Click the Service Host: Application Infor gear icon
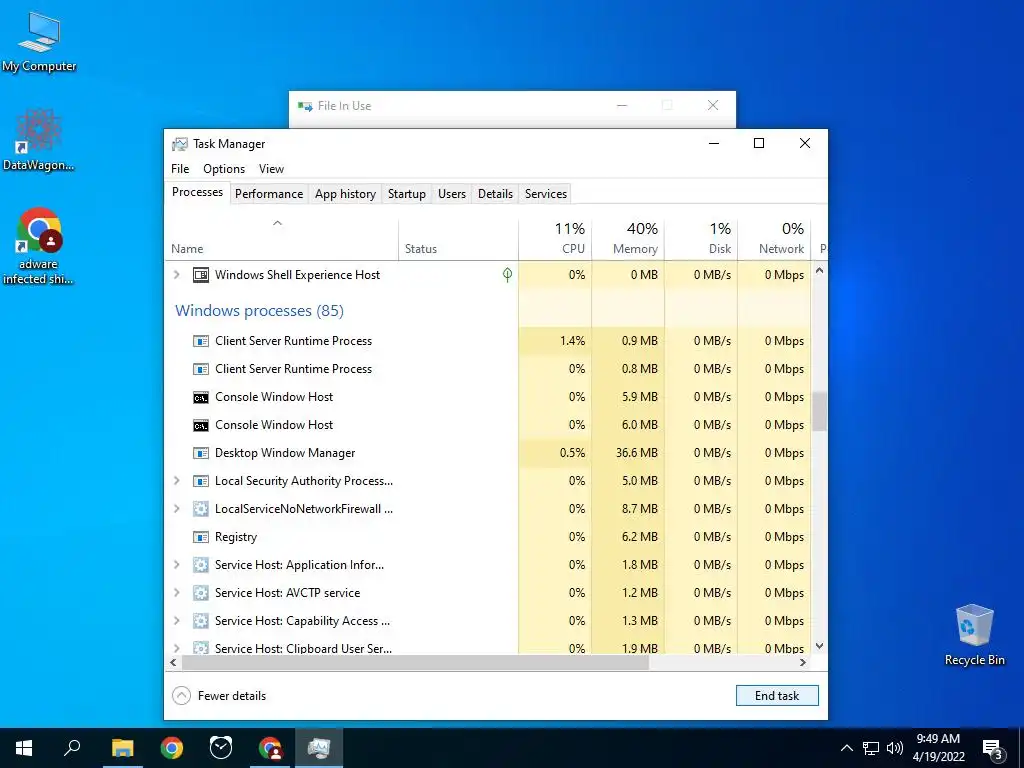 (201, 565)
